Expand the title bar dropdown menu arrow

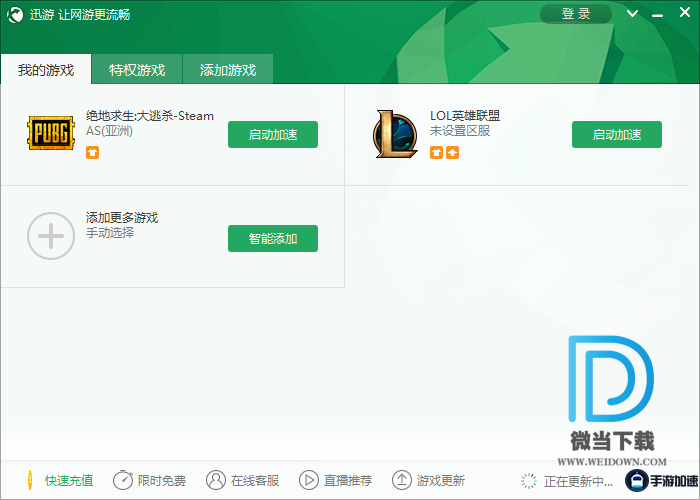click(632, 14)
